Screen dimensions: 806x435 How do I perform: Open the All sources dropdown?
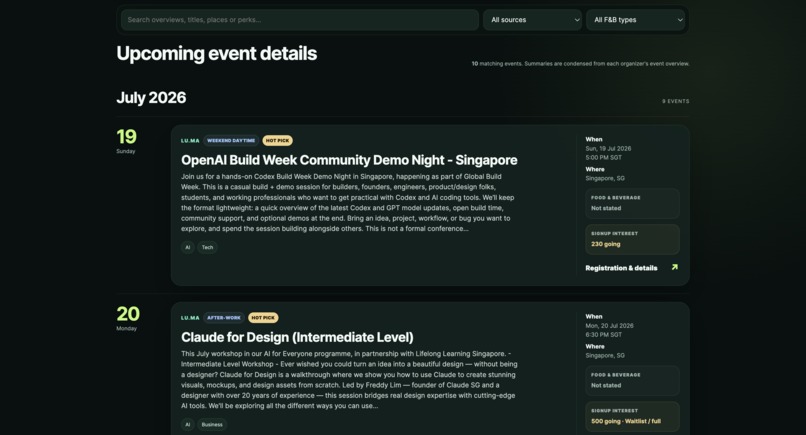click(x=532, y=20)
